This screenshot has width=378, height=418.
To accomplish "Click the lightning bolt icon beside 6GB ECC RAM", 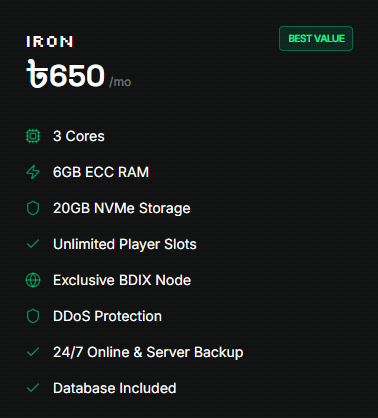I will 33,172.
